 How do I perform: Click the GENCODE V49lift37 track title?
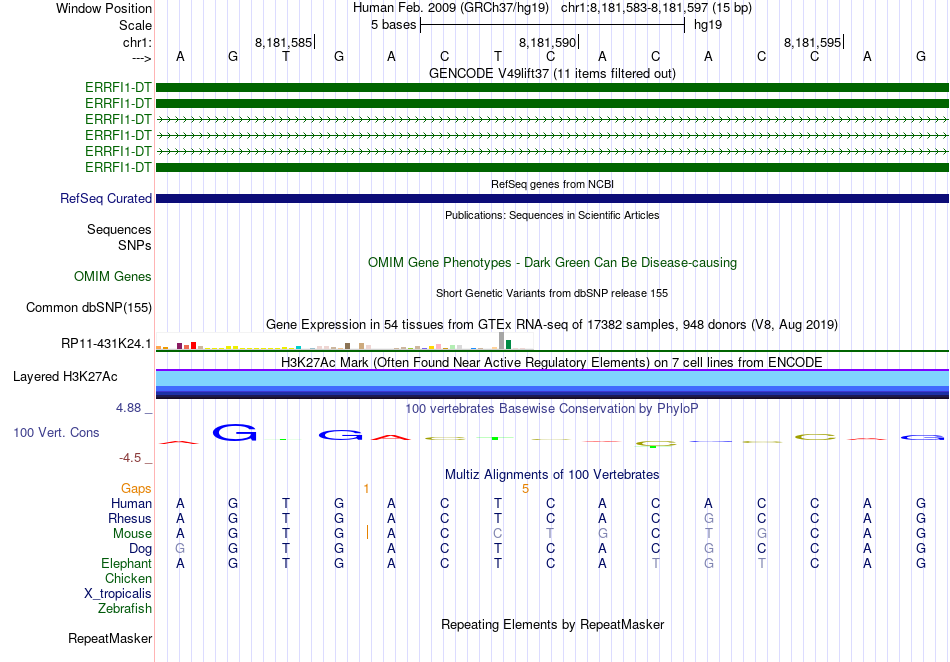[x=552, y=73]
